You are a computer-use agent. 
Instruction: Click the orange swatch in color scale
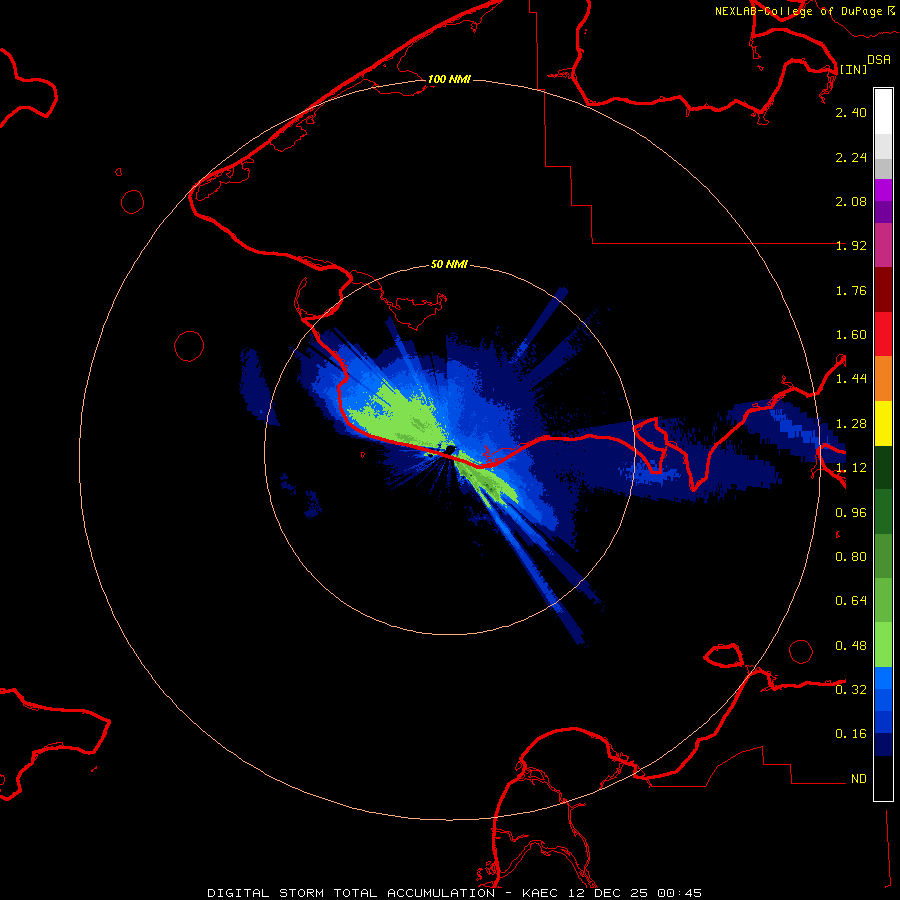coord(883,379)
